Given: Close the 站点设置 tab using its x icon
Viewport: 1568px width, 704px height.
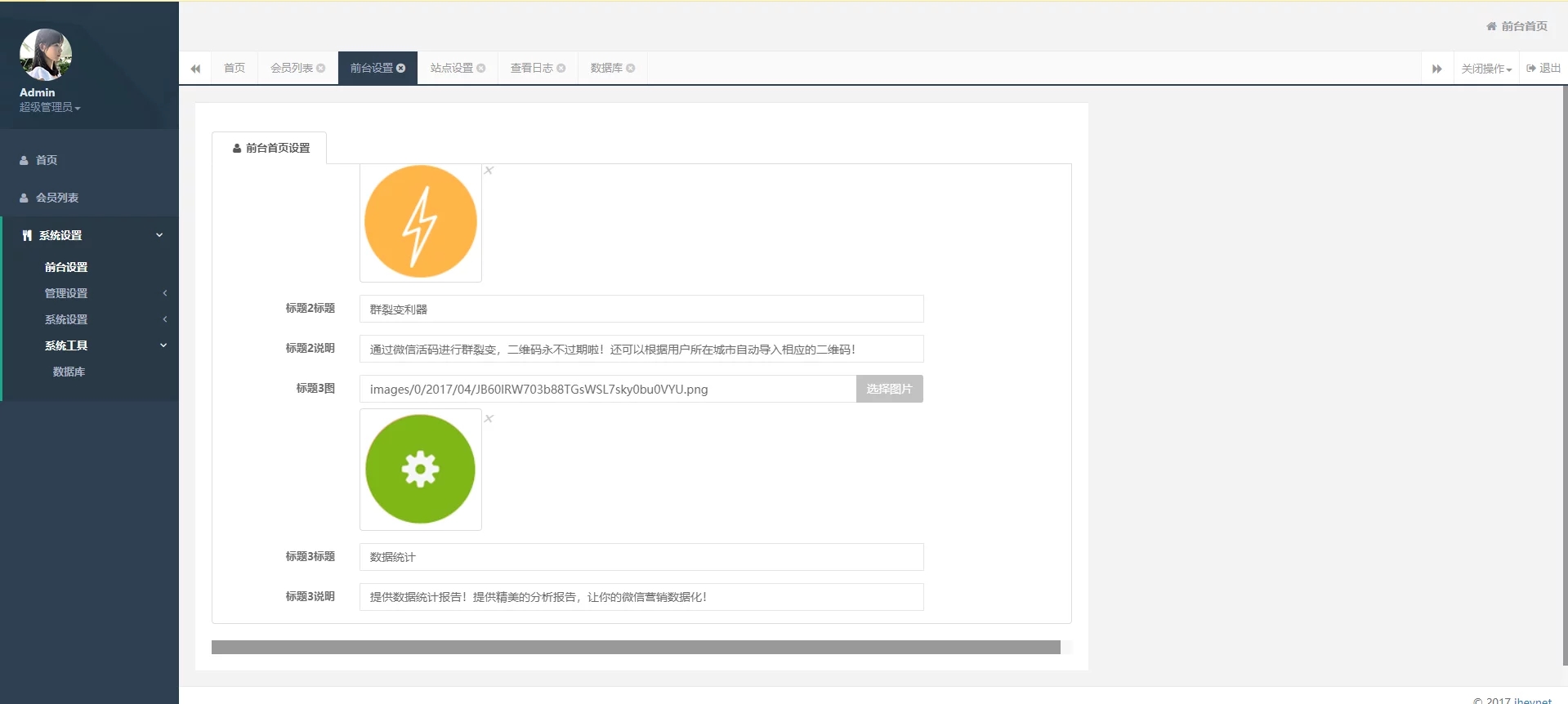Looking at the screenshot, I should [x=481, y=69].
